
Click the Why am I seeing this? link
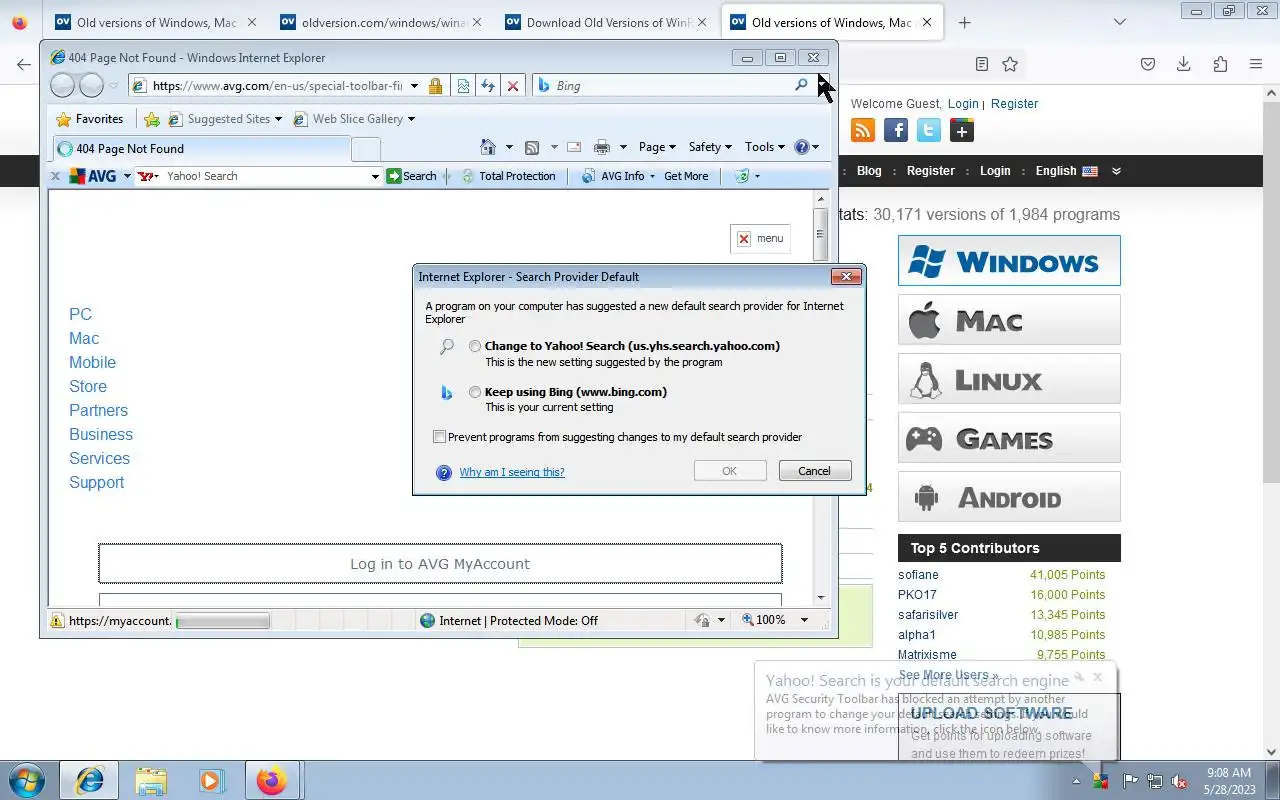tap(512, 472)
